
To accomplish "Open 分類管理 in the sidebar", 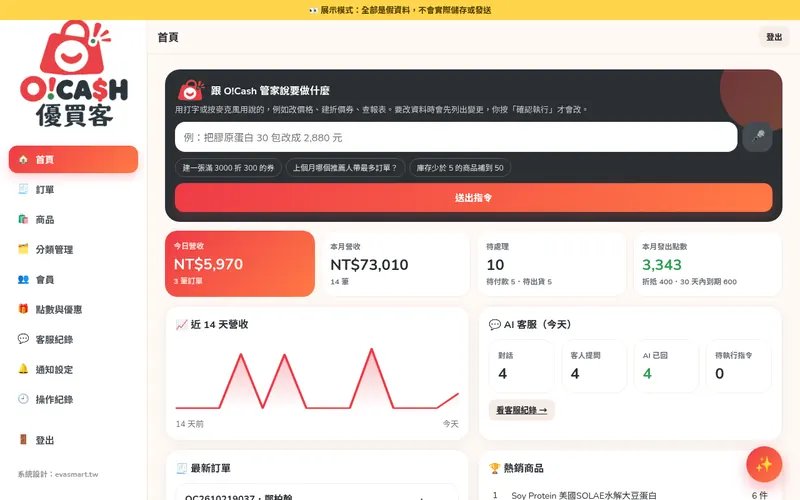I will 73,249.
